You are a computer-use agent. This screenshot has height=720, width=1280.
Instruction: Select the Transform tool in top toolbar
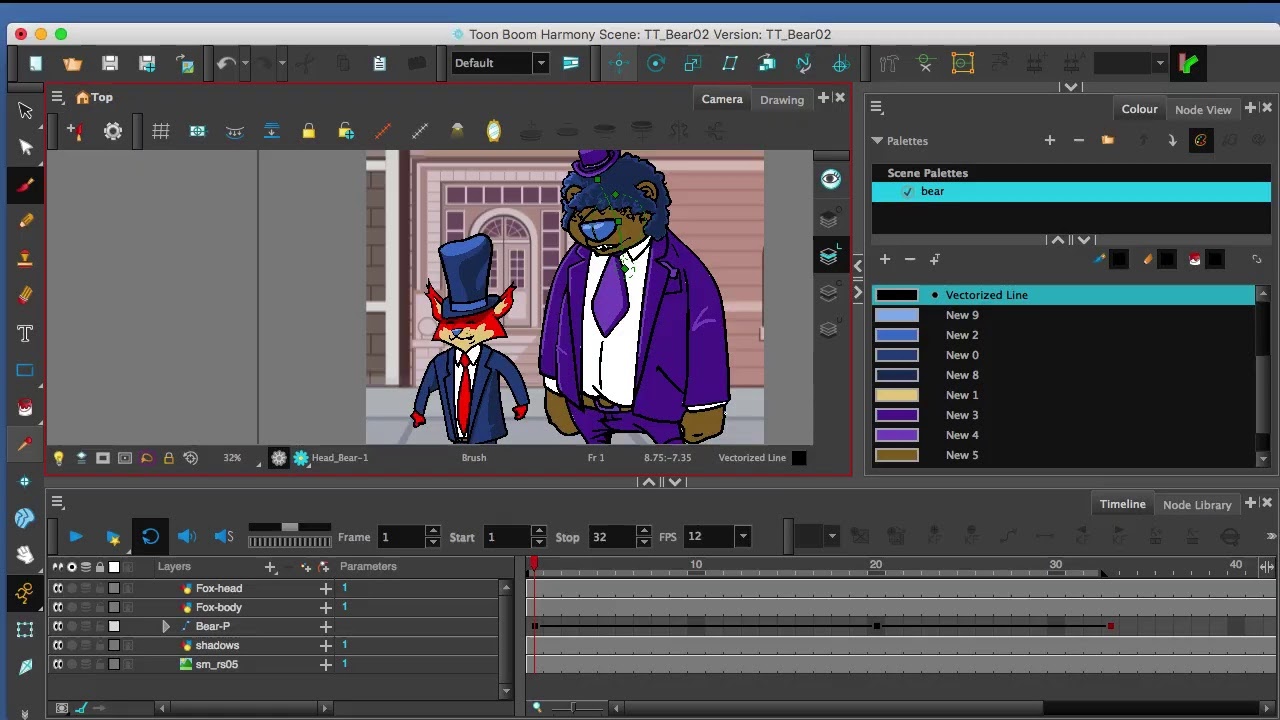pos(618,63)
